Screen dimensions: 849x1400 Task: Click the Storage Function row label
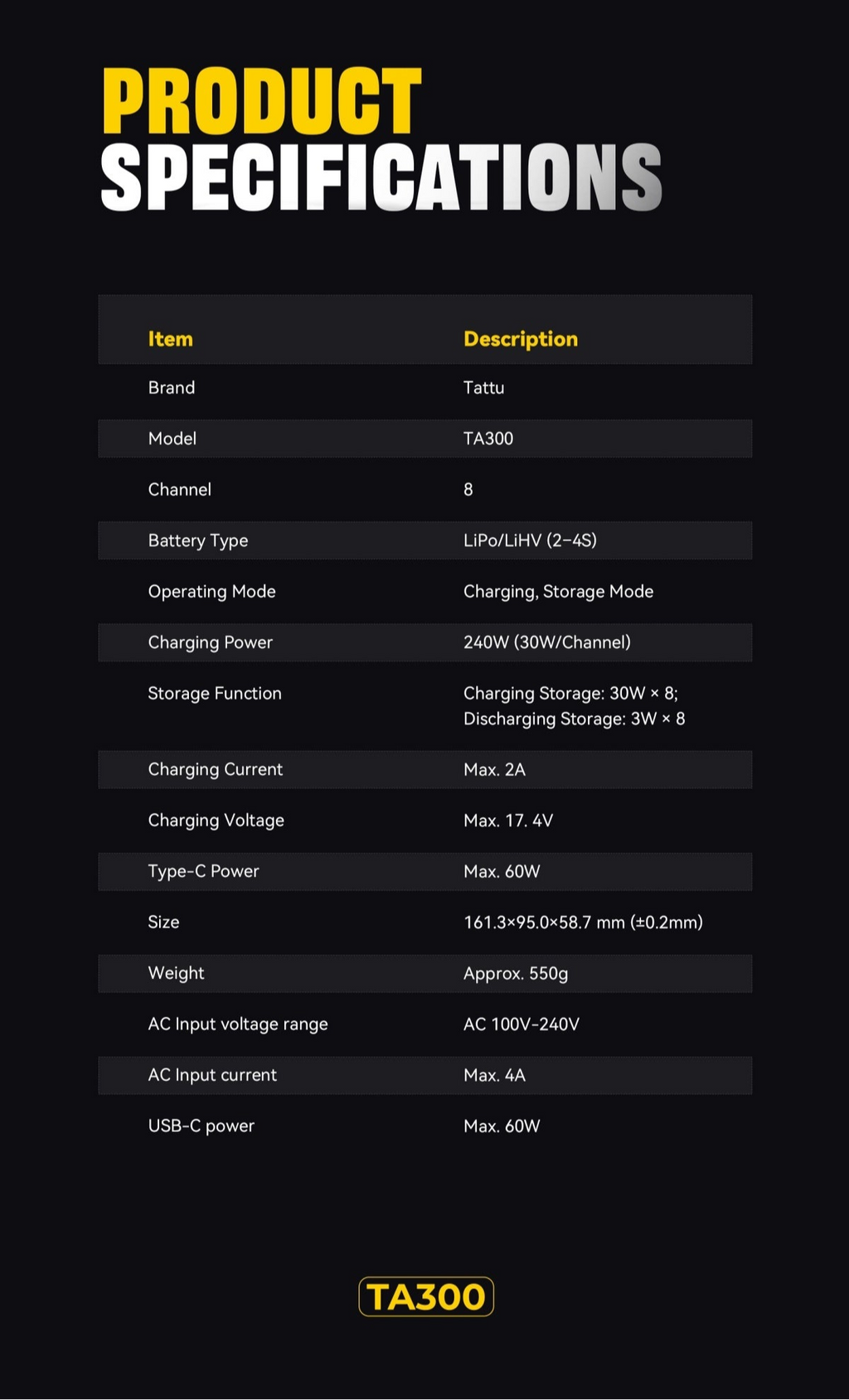pos(215,694)
